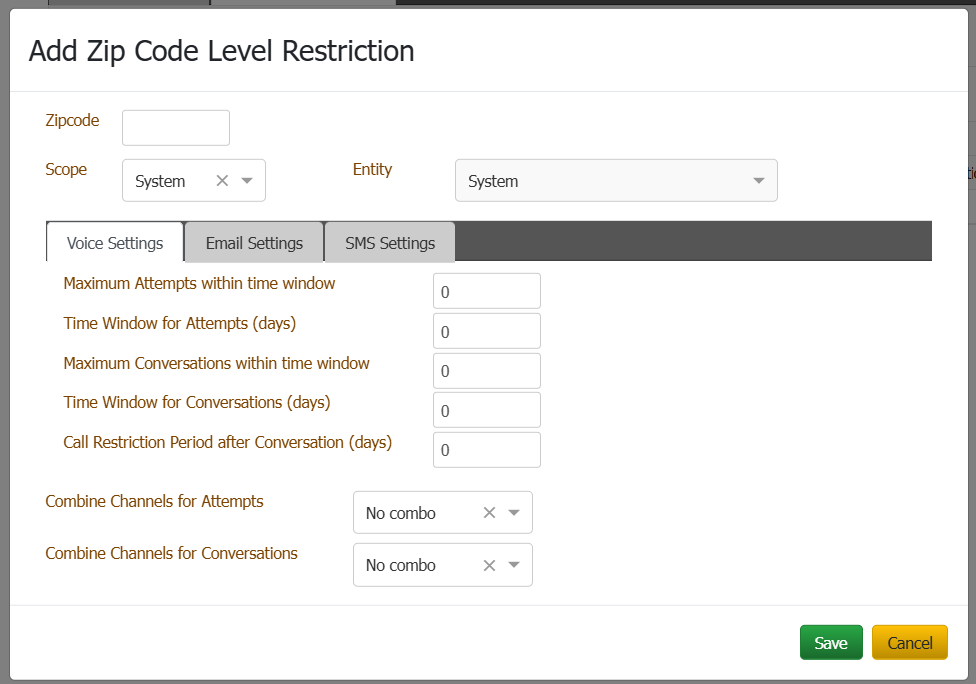Focus the Time Window for Conversations field
This screenshot has width=976, height=684.
pos(486,410)
